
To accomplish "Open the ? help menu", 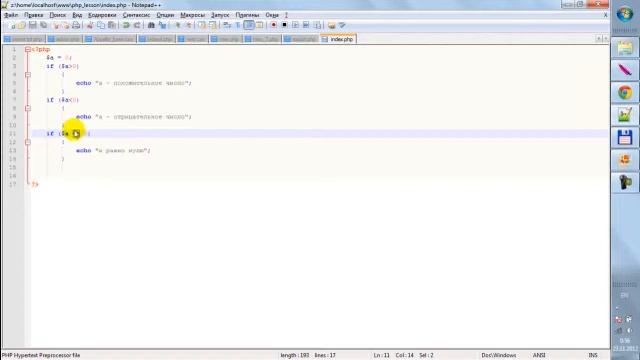I will pos(286,15).
